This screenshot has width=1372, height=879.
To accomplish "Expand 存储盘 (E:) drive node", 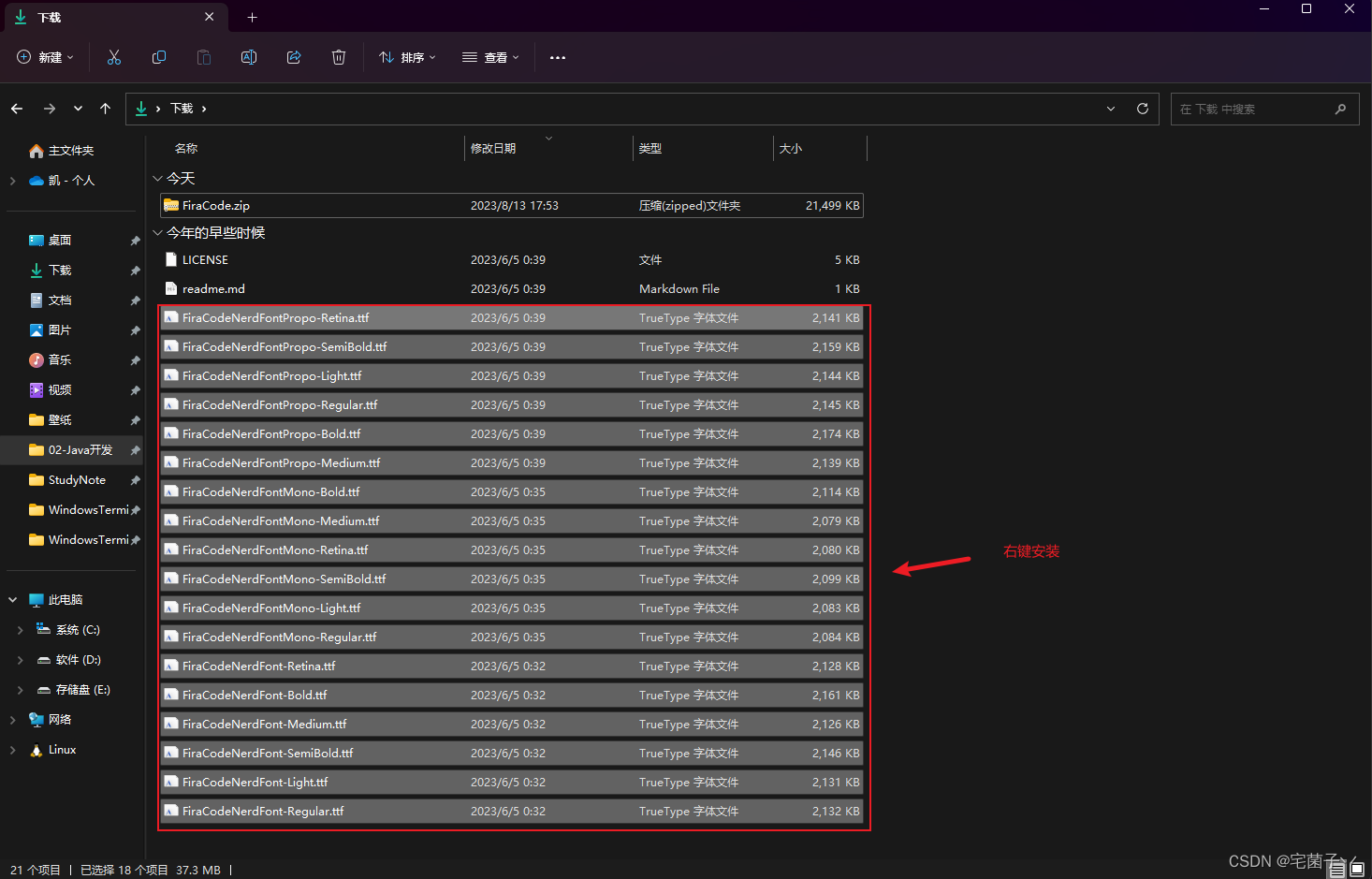I will [x=21, y=690].
